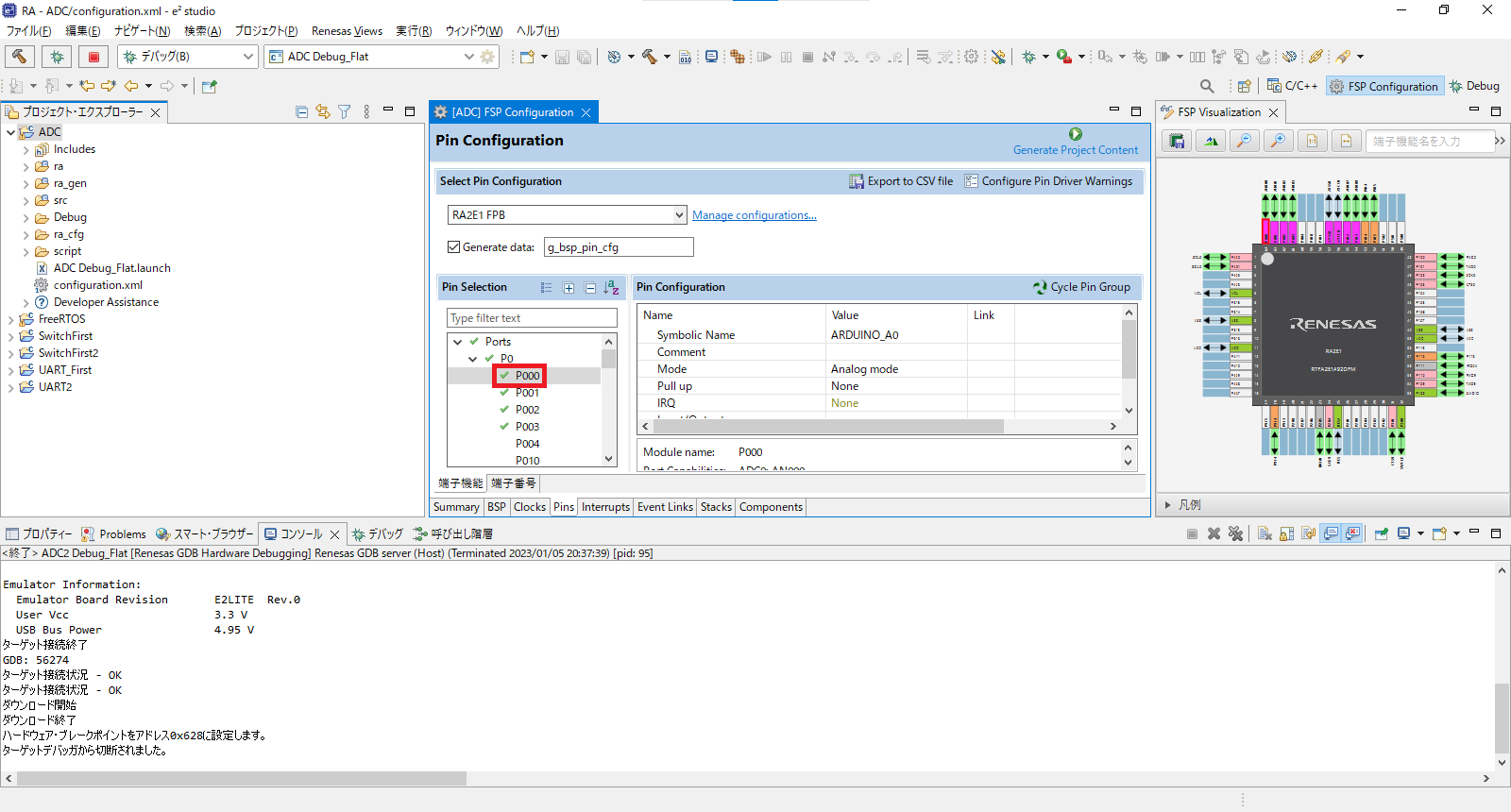Zoom out in FSP Visualization
This screenshot has width=1511, height=812.
point(1245,141)
